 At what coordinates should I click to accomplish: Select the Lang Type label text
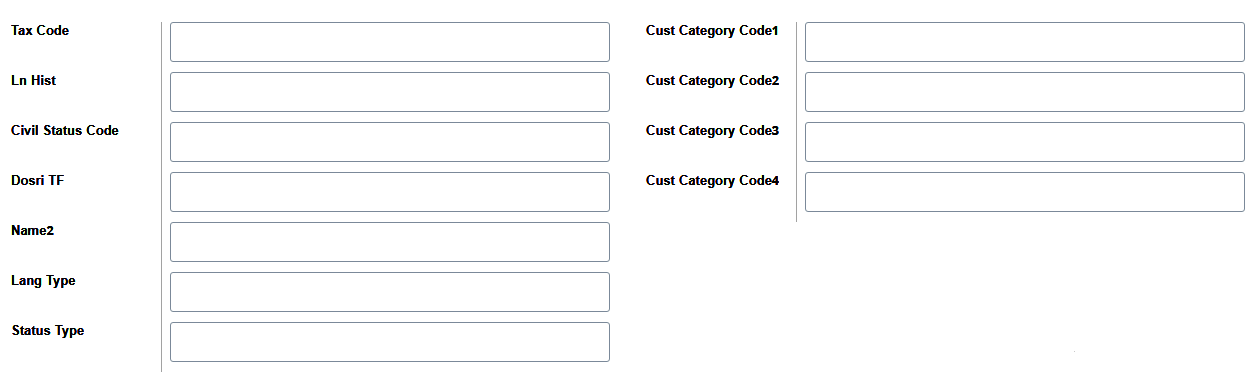point(43,281)
